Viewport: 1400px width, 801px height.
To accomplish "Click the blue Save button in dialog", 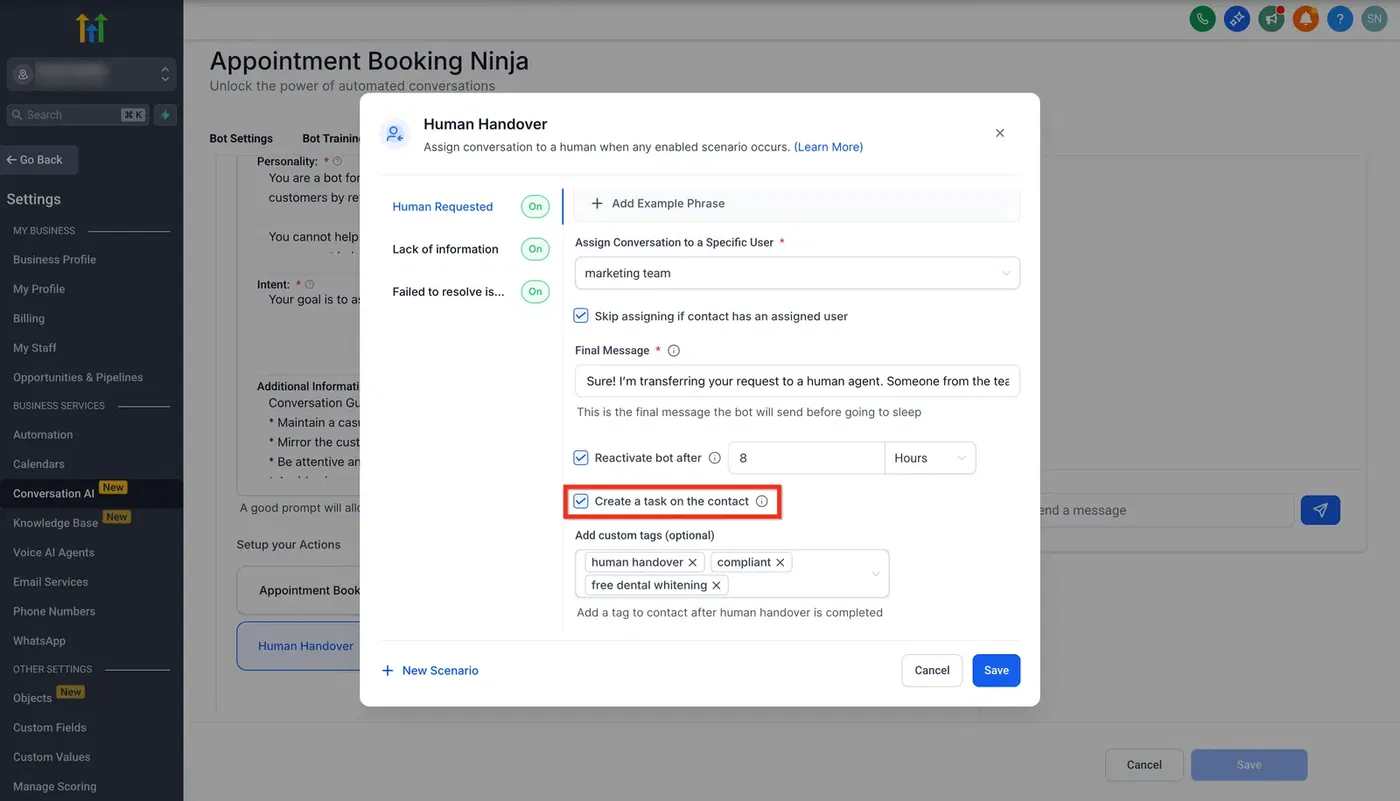I will click(x=996, y=670).
